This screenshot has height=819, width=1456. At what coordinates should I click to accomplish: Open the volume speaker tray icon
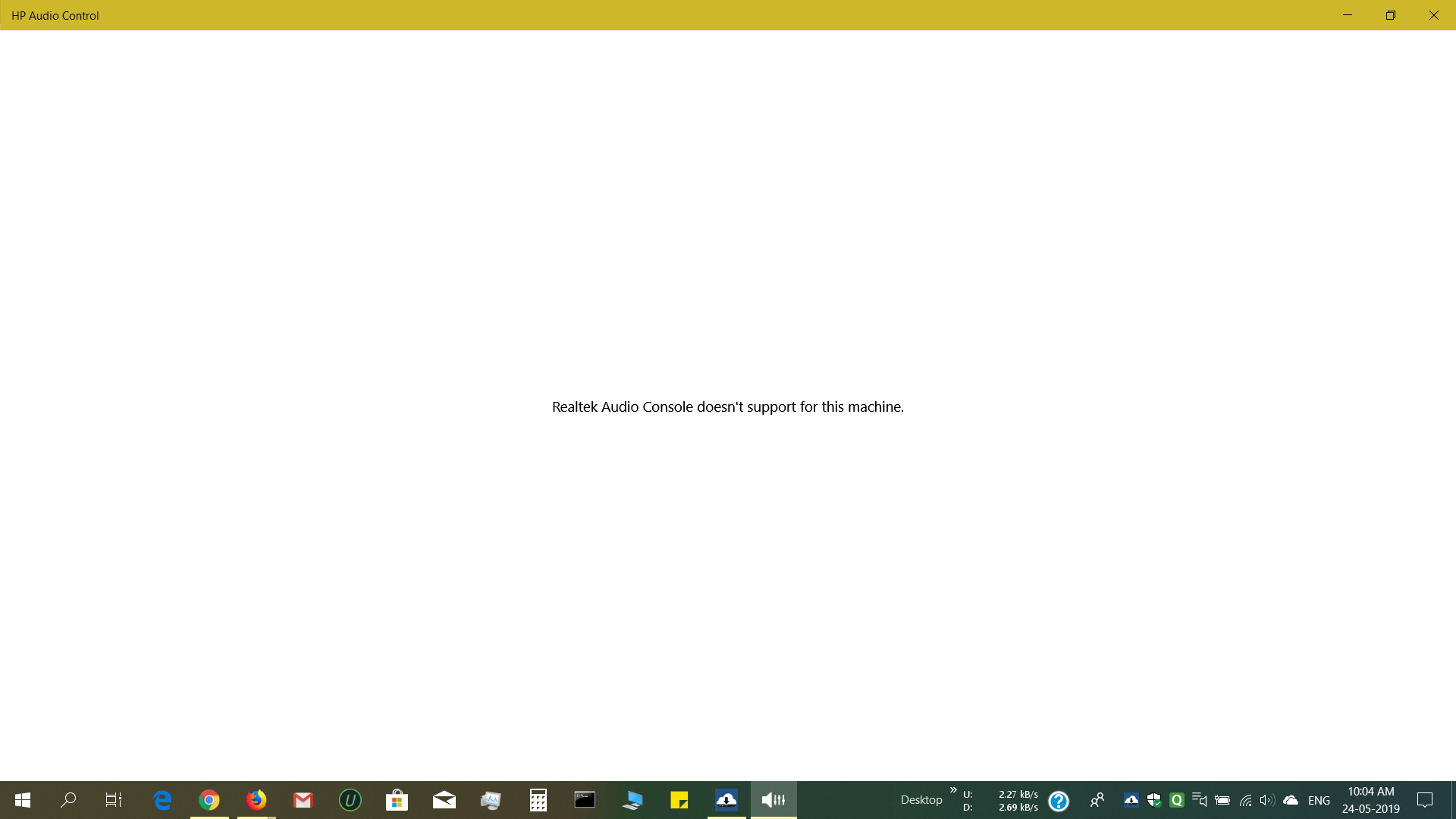pos(1267,800)
